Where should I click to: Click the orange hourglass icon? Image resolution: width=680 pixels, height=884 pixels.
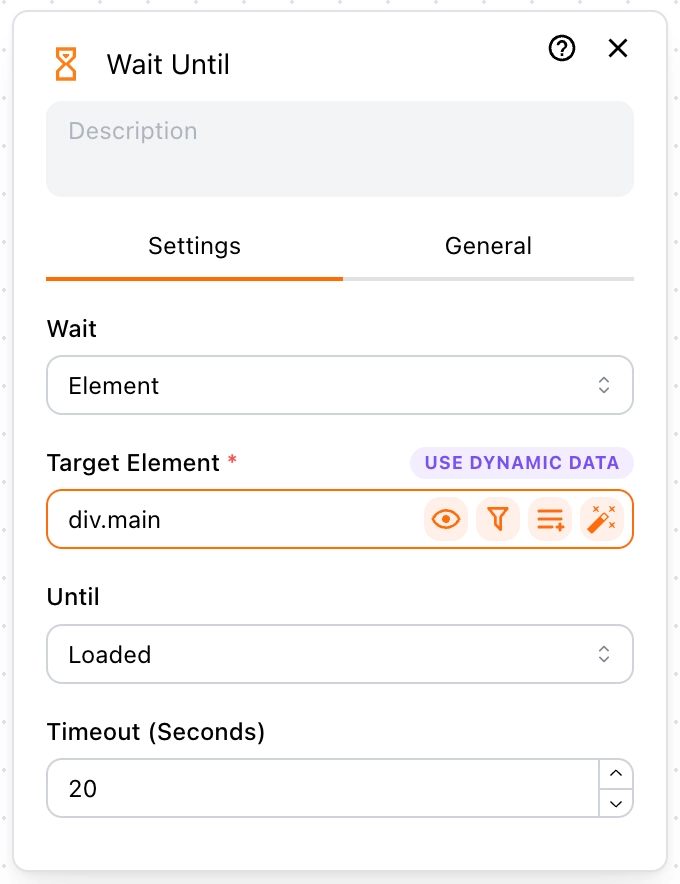[x=66, y=64]
